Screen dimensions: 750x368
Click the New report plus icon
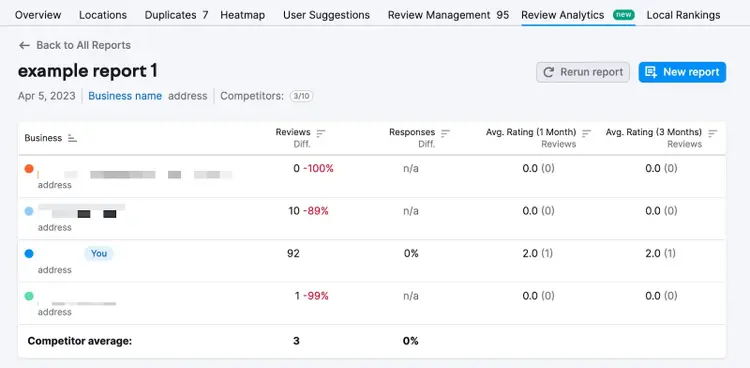pyautogui.click(x=651, y=72)
